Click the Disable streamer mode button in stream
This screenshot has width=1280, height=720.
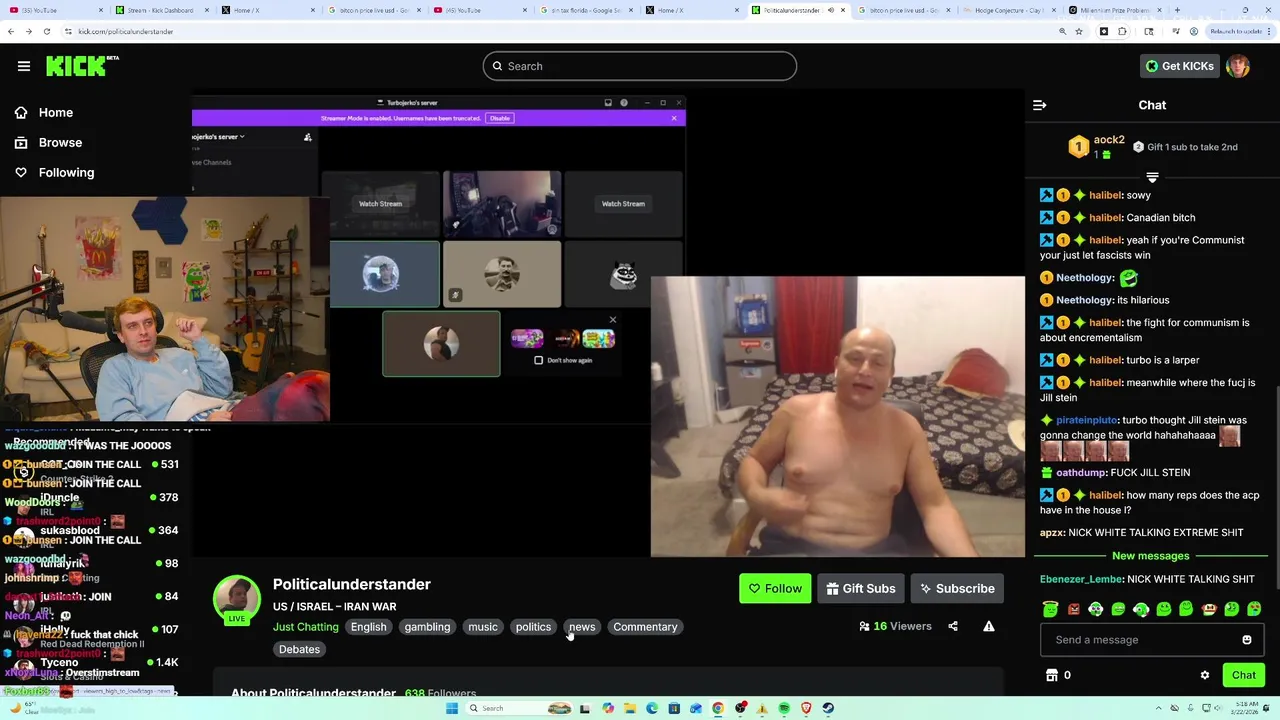[500, 118]
